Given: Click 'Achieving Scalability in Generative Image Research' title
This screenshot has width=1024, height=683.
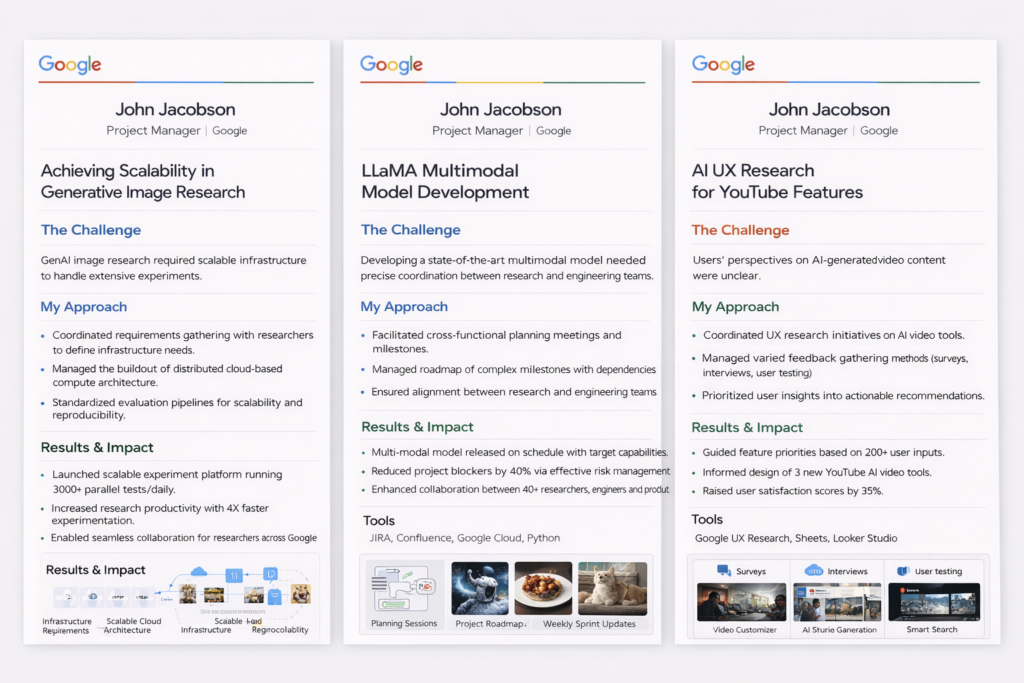Looking at the screenshot, I should [x=142, y=181].
